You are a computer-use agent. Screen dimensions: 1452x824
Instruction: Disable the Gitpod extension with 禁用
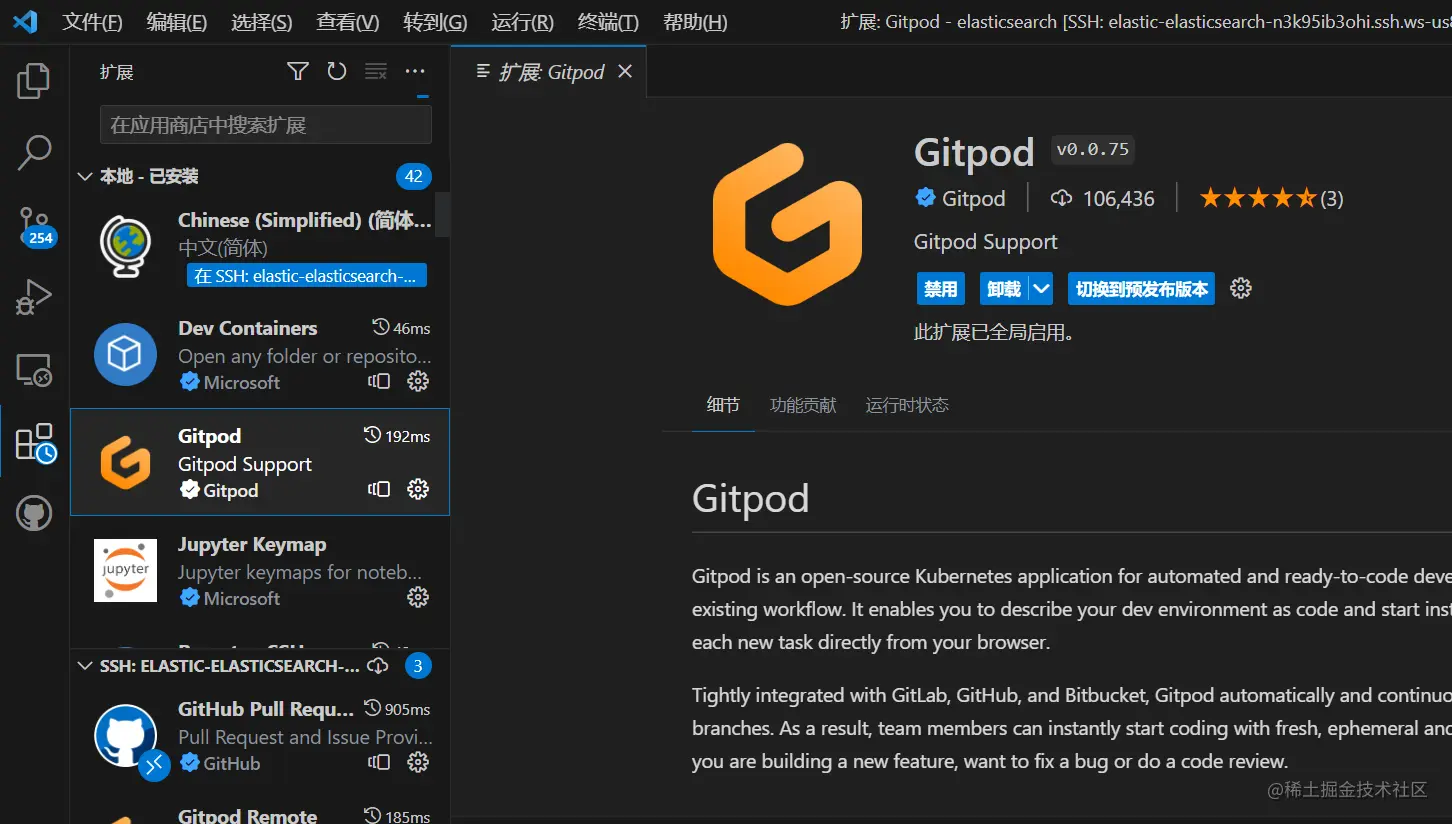tap(939, 288)
